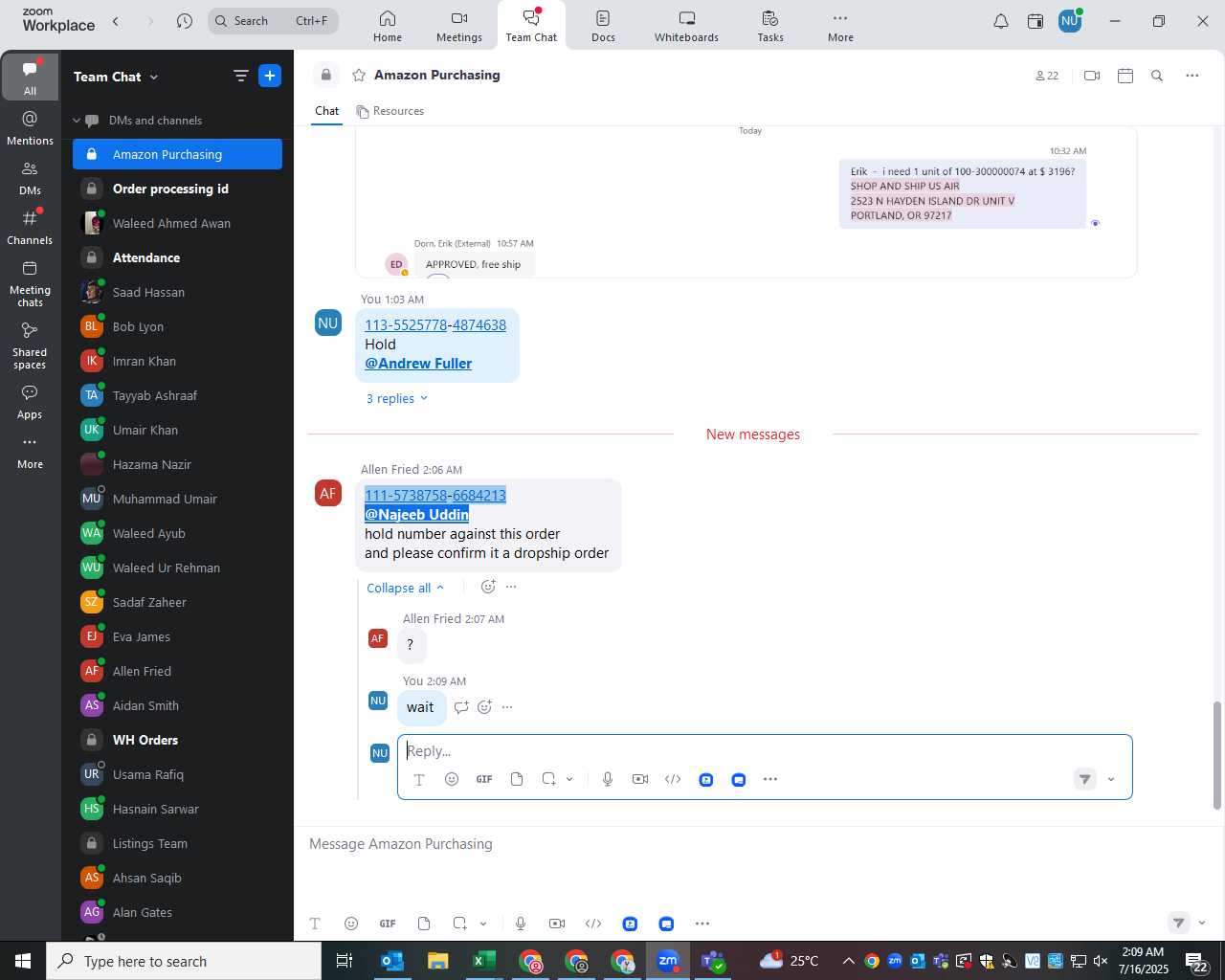Expand the 3 replies thread
This screenshot has height=980, width=1225.
pos(397,398)
